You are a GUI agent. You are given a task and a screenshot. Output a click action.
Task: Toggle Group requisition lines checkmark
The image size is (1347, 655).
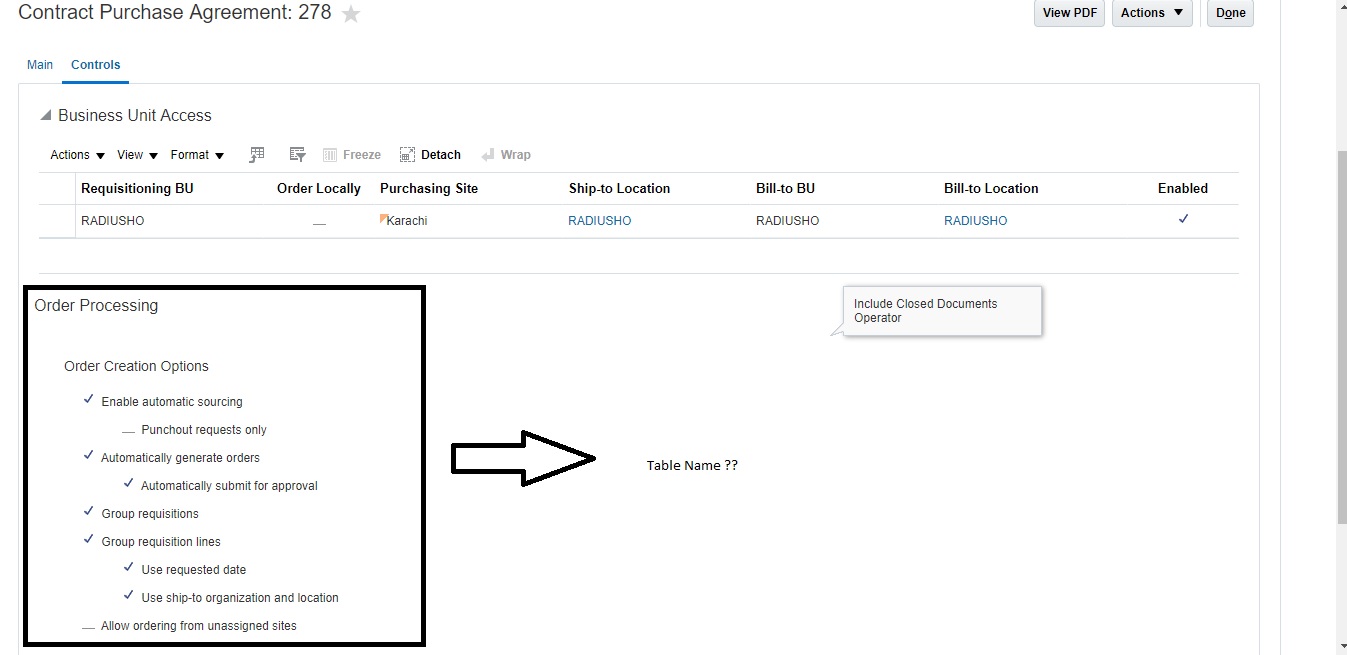(x=89, y=540)
